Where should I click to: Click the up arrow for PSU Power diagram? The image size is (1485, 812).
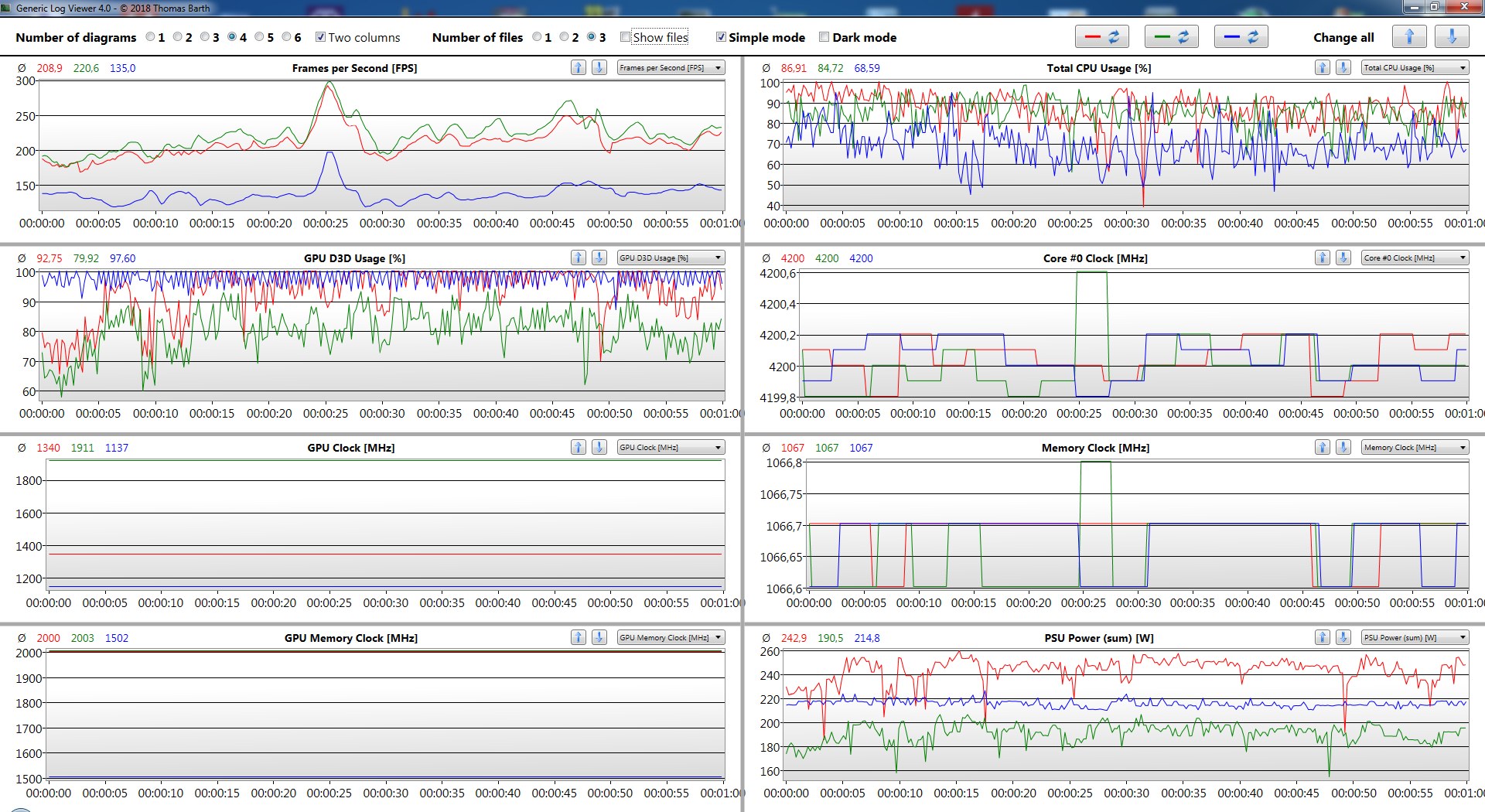click(1323, 637)
